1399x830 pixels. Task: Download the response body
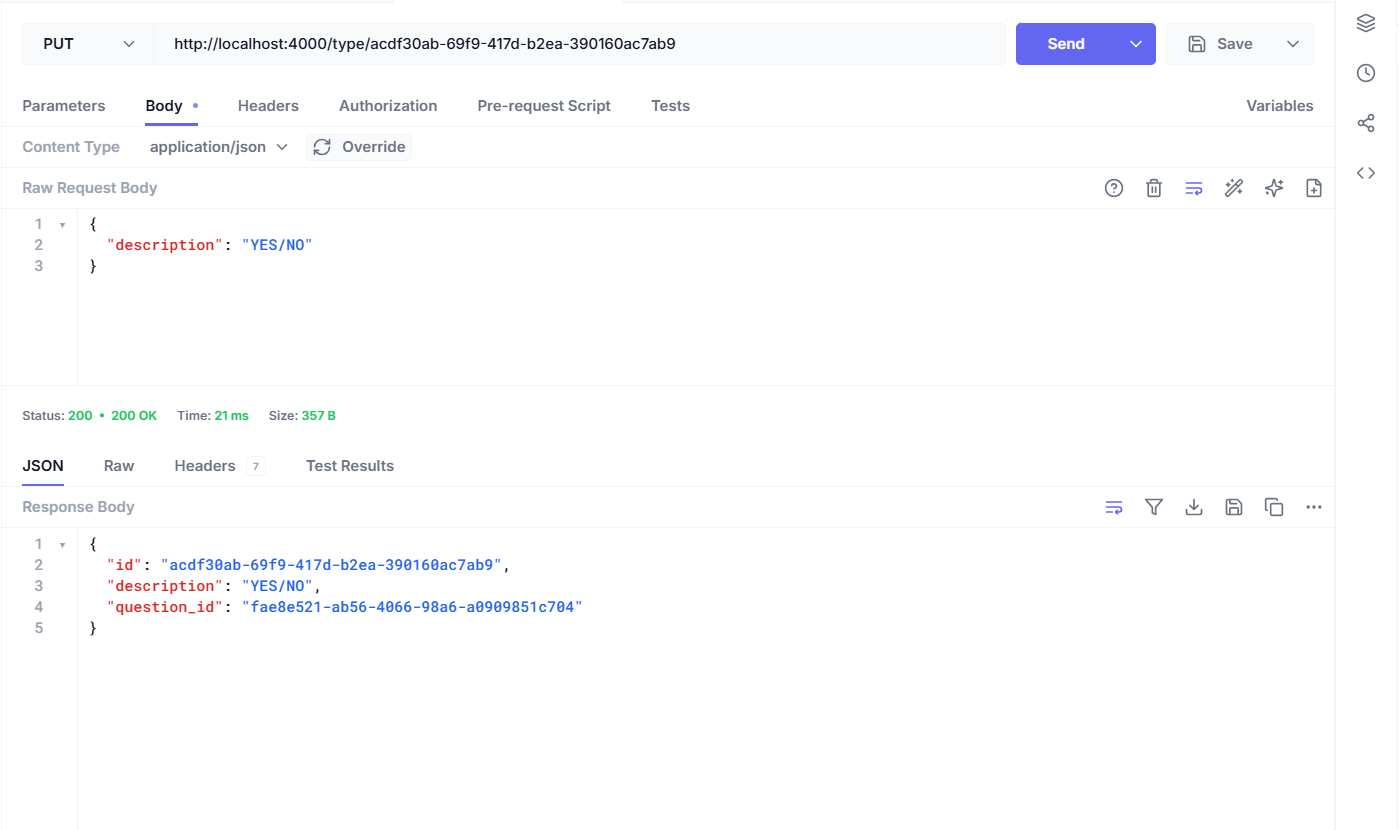[x=1193, y=507]
